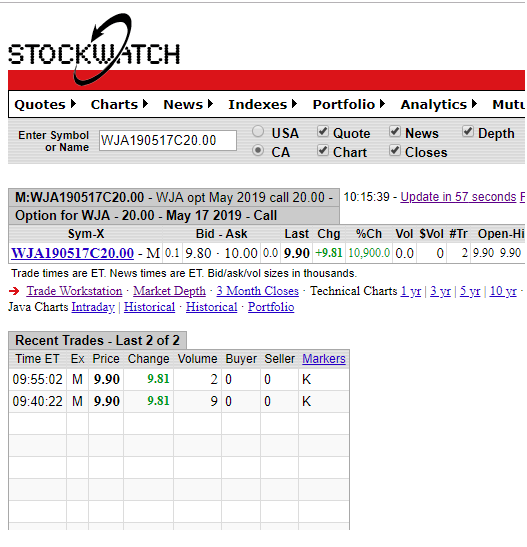Toggle the Quote checkbox

click(323, 132)
